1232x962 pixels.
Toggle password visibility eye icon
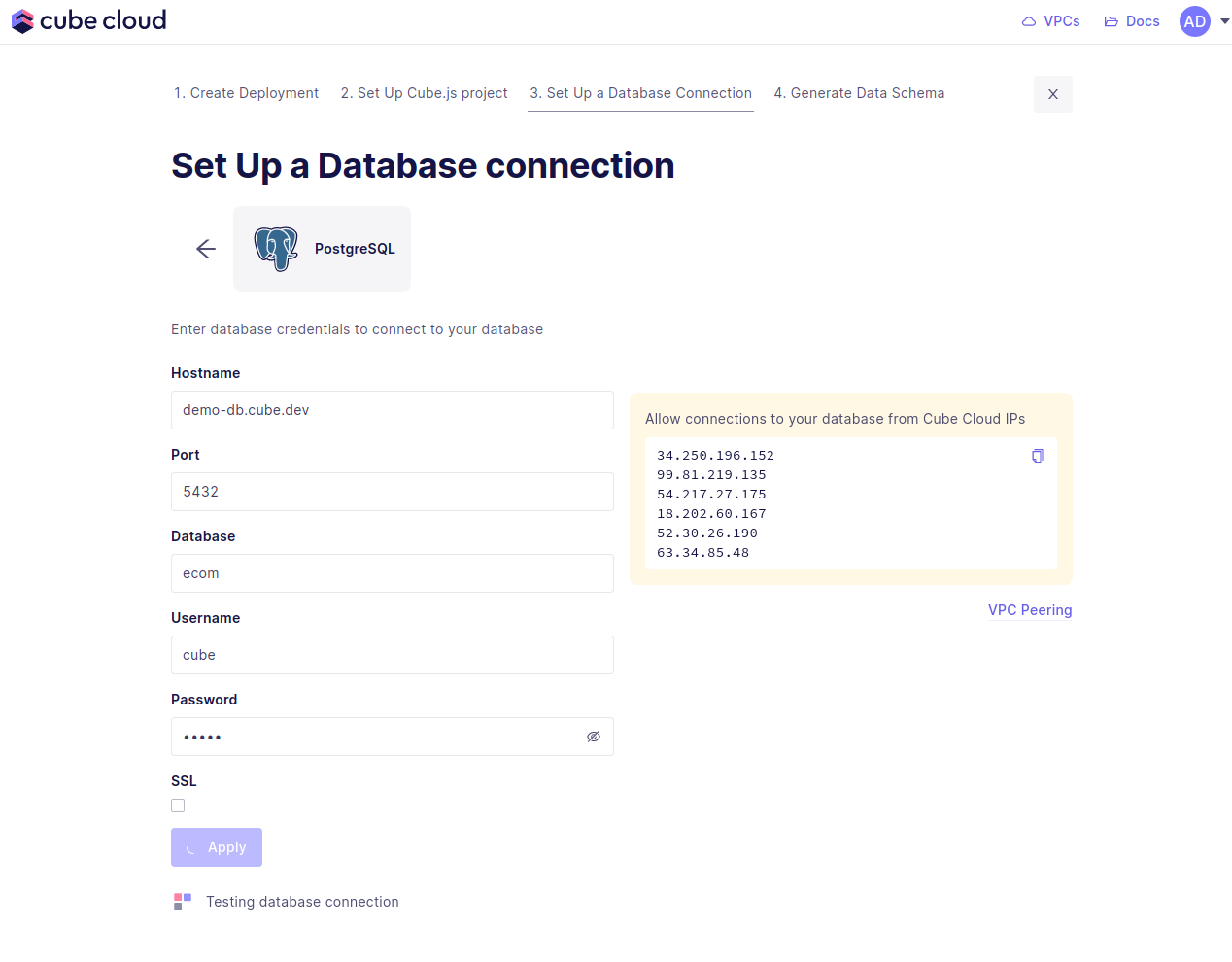pyautogui.click(x=593, y=737)
